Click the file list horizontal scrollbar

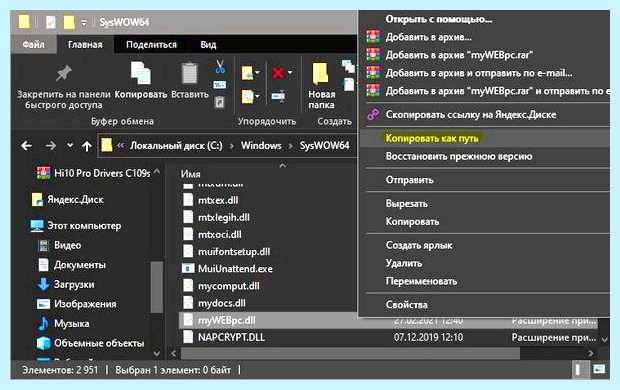pos(350,353)
